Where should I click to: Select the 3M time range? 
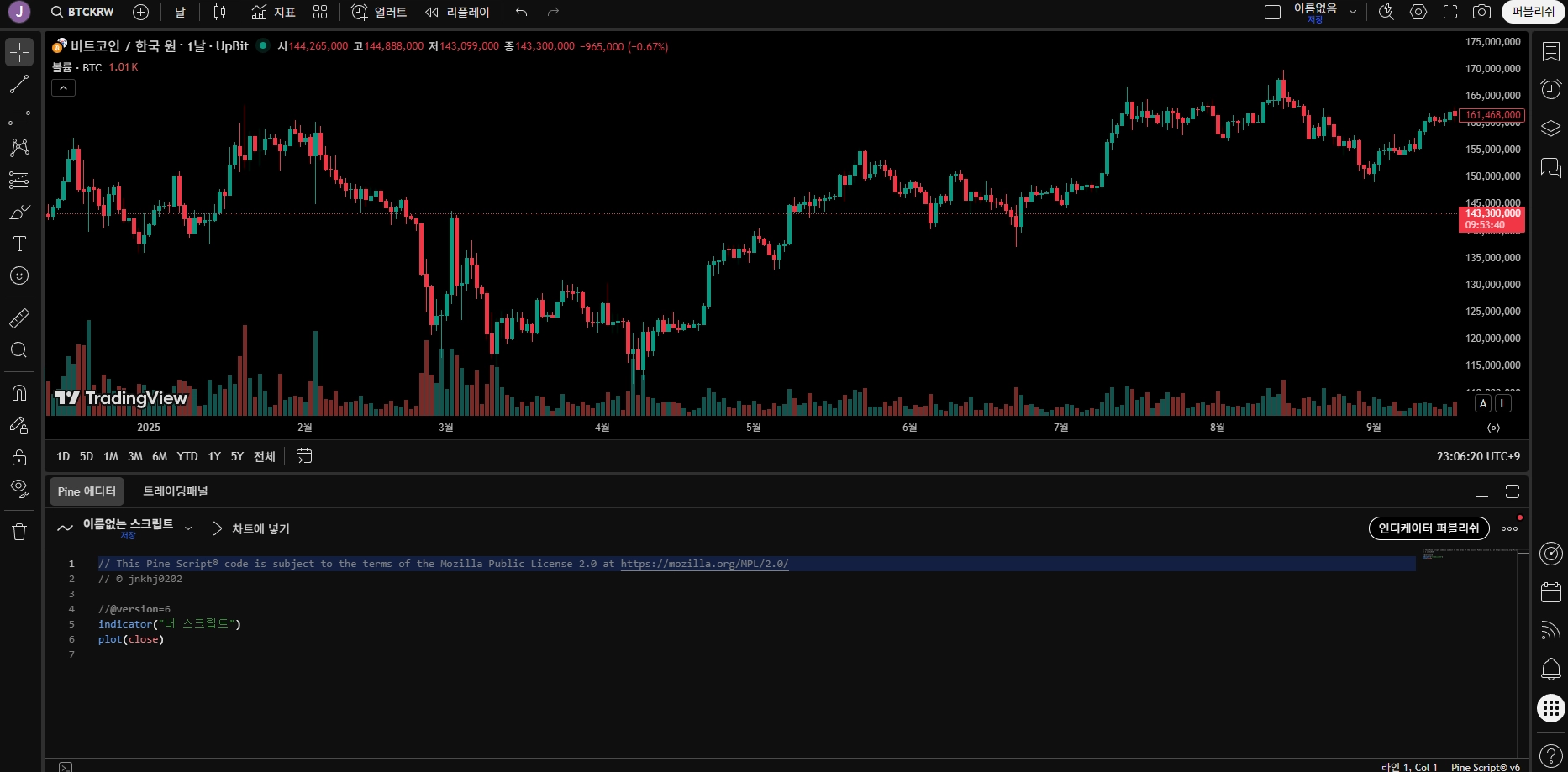click(x=135, y=456)
